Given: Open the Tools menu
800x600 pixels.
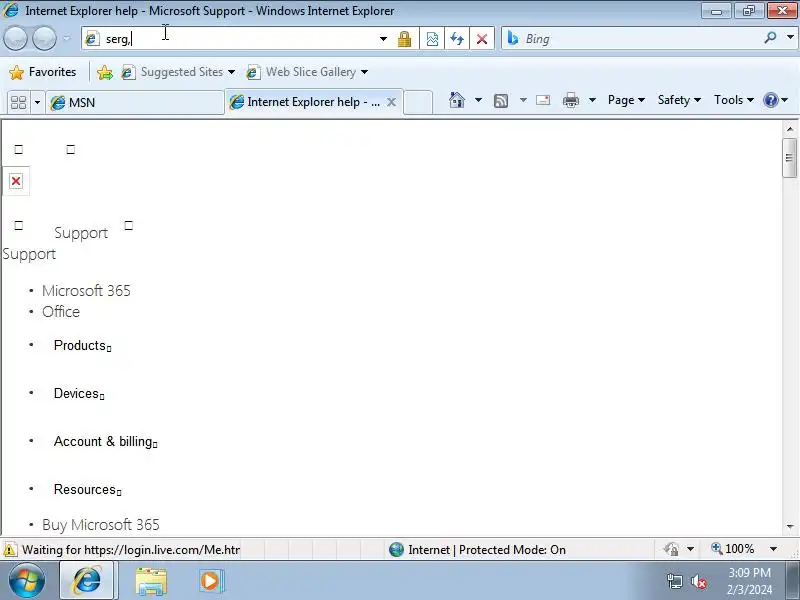Looking at the screenshot, I should pyautogui.click(x=733, y=100).
